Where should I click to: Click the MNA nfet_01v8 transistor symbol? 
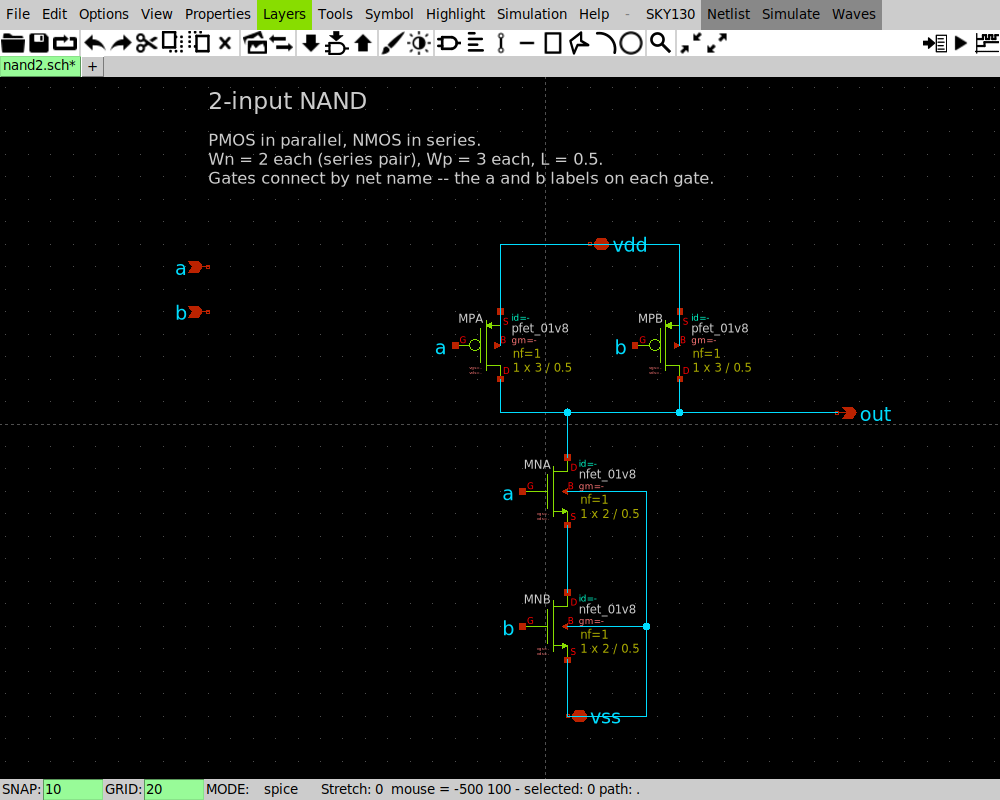(554, 491)
